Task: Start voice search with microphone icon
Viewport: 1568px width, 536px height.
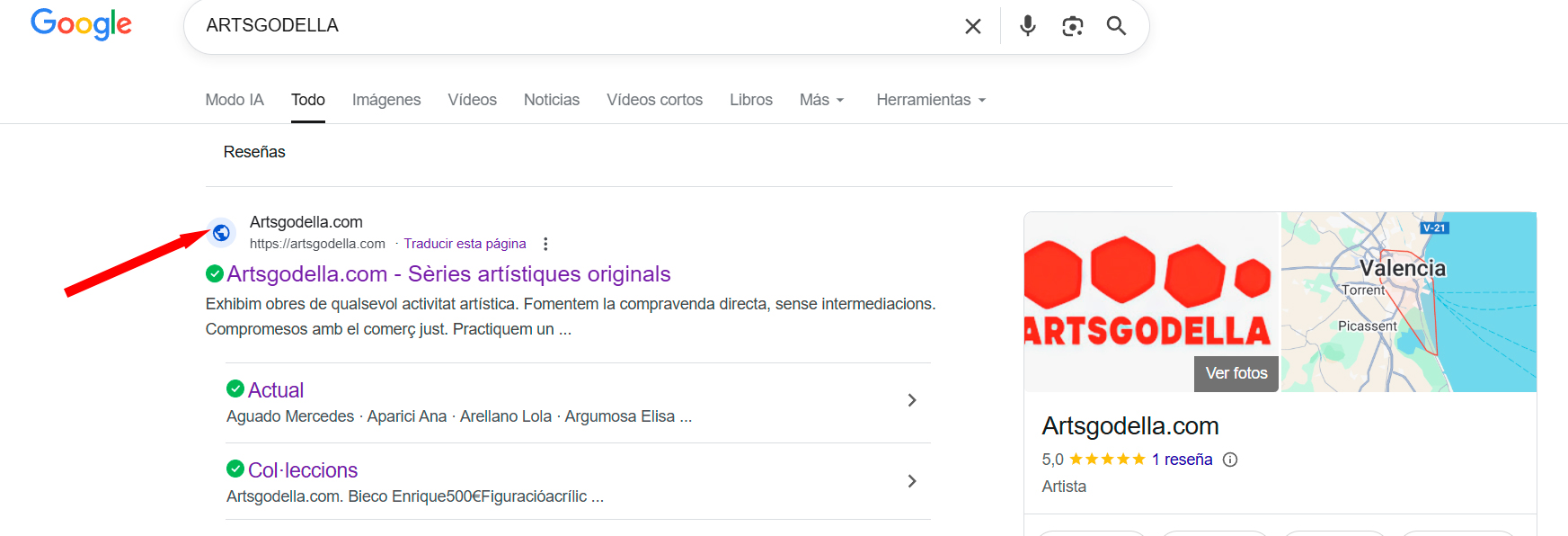Action: tap(1027, 26)
